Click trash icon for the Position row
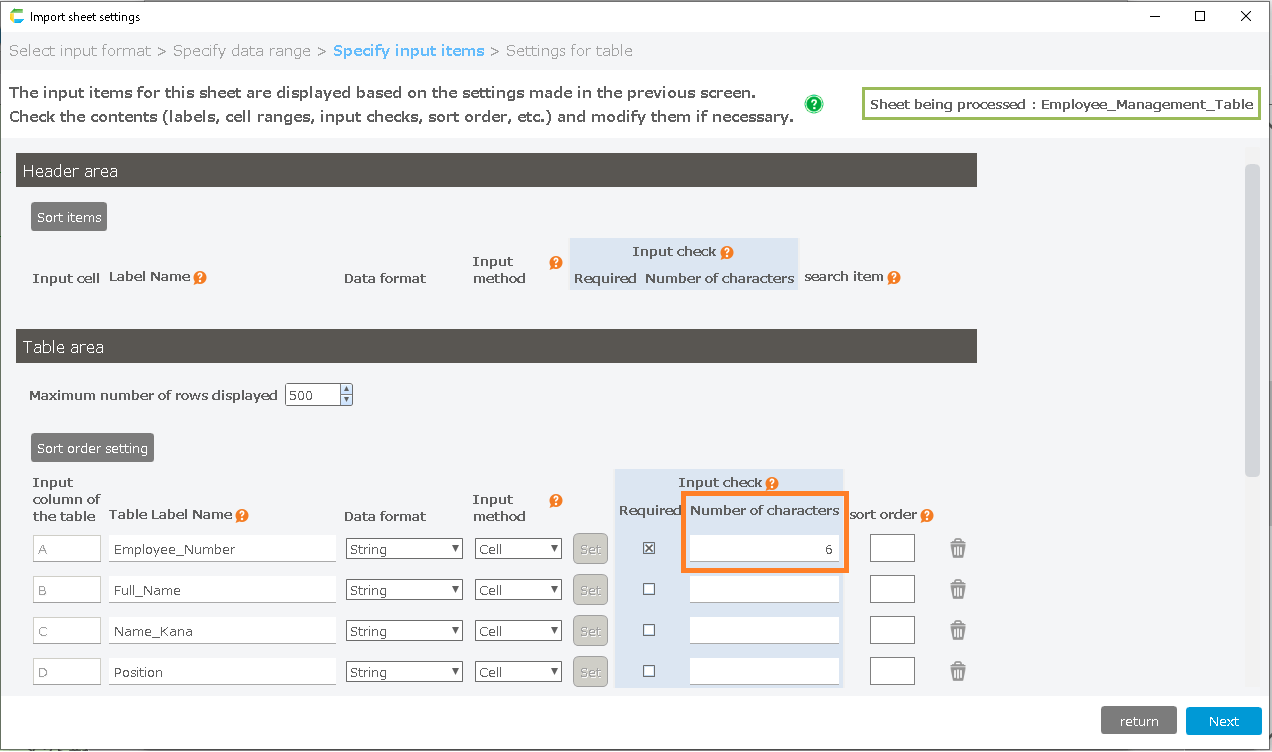1272x752 pixels. [x=958, y=671]
